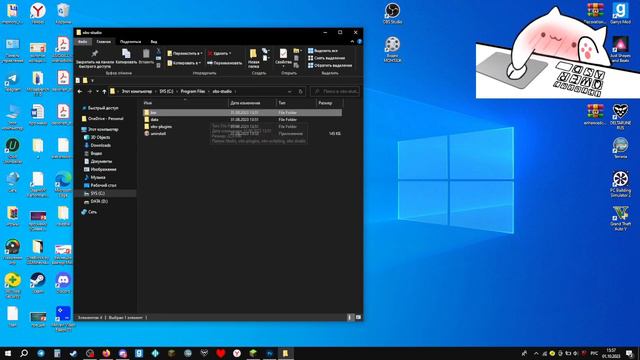Click Invert Selection (Обратить выделение)
The width and height of the screenshot is (640, 360).
[x=330, y=65]
